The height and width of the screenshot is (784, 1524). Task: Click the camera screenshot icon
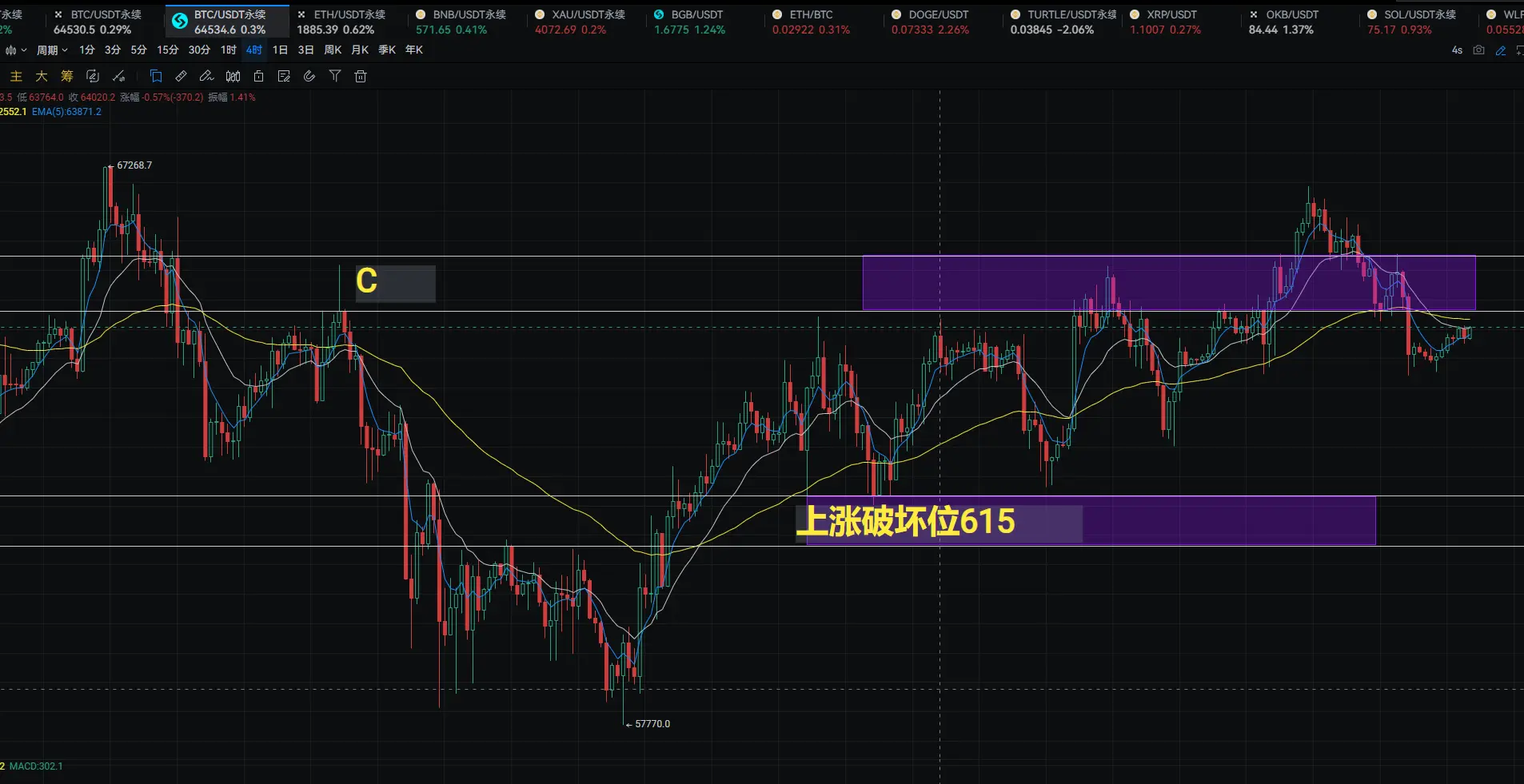[1478, 50]
